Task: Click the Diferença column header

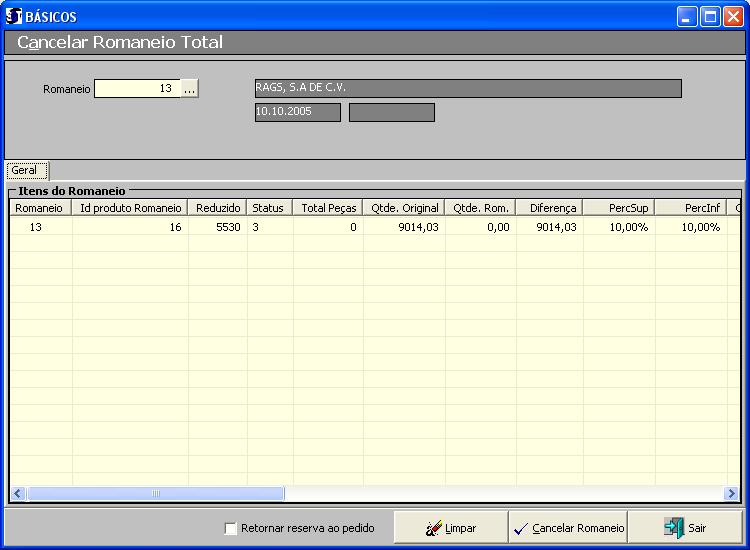Action: click(550, 208)
